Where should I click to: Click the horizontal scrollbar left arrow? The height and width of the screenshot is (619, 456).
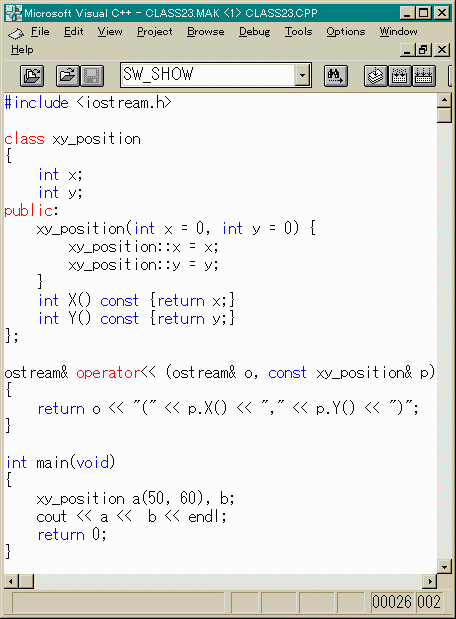coord(11,581)
